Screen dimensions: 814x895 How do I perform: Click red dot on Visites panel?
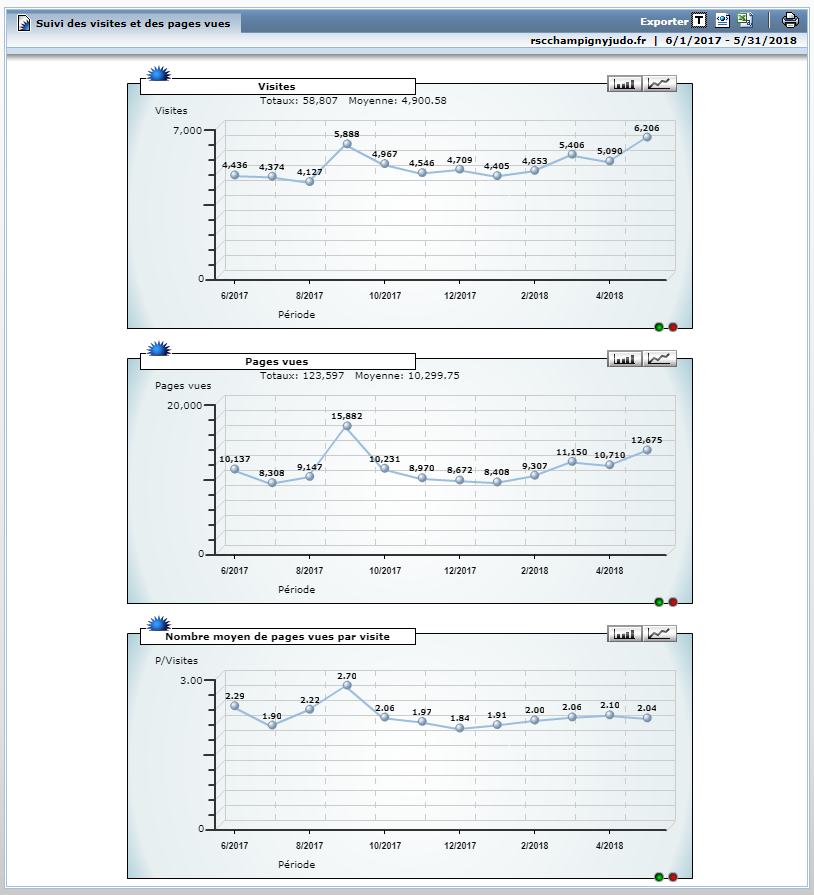pos(673,327)
